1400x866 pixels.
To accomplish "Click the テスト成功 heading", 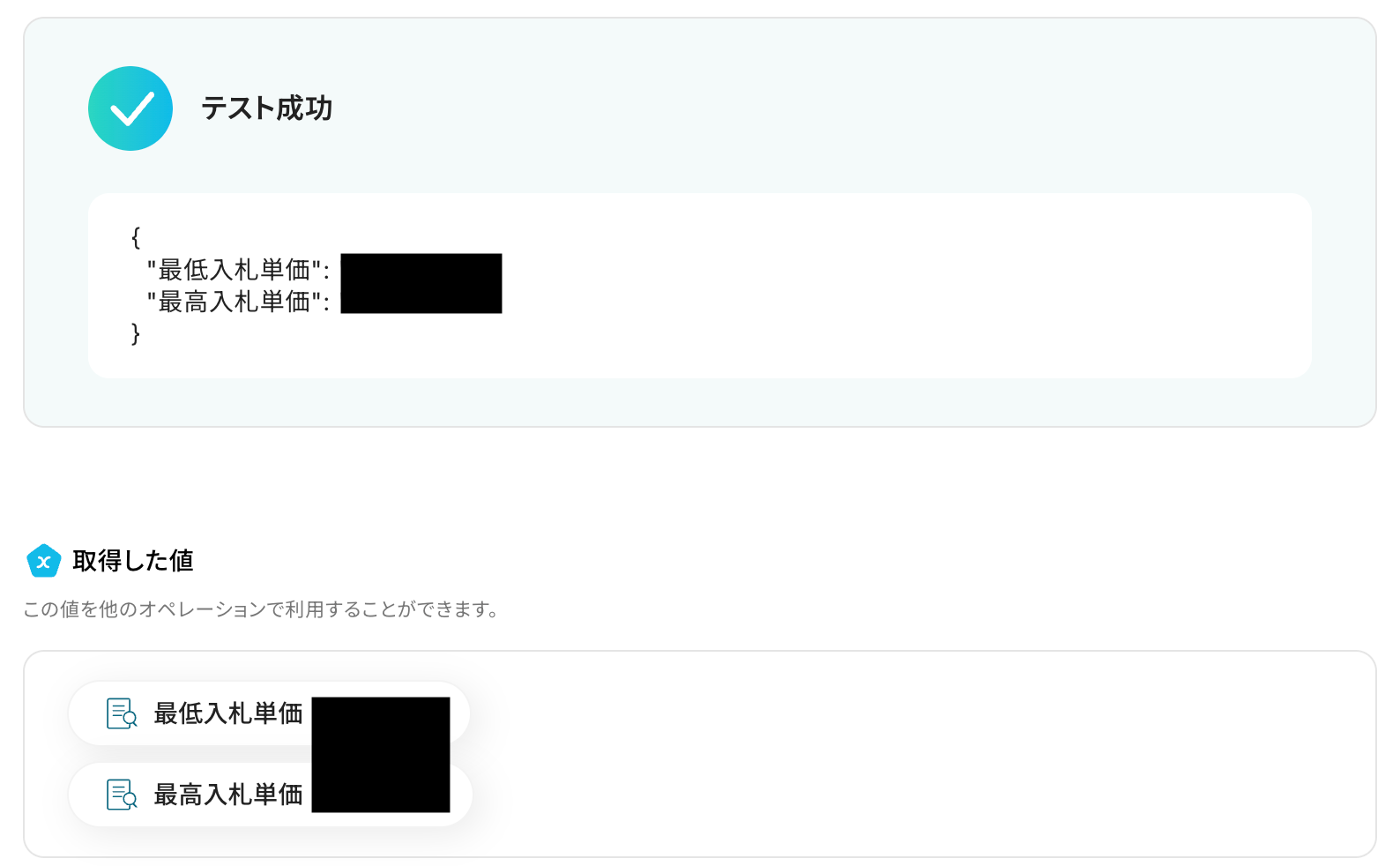I will pyautogui.click(x=266, y=108).
